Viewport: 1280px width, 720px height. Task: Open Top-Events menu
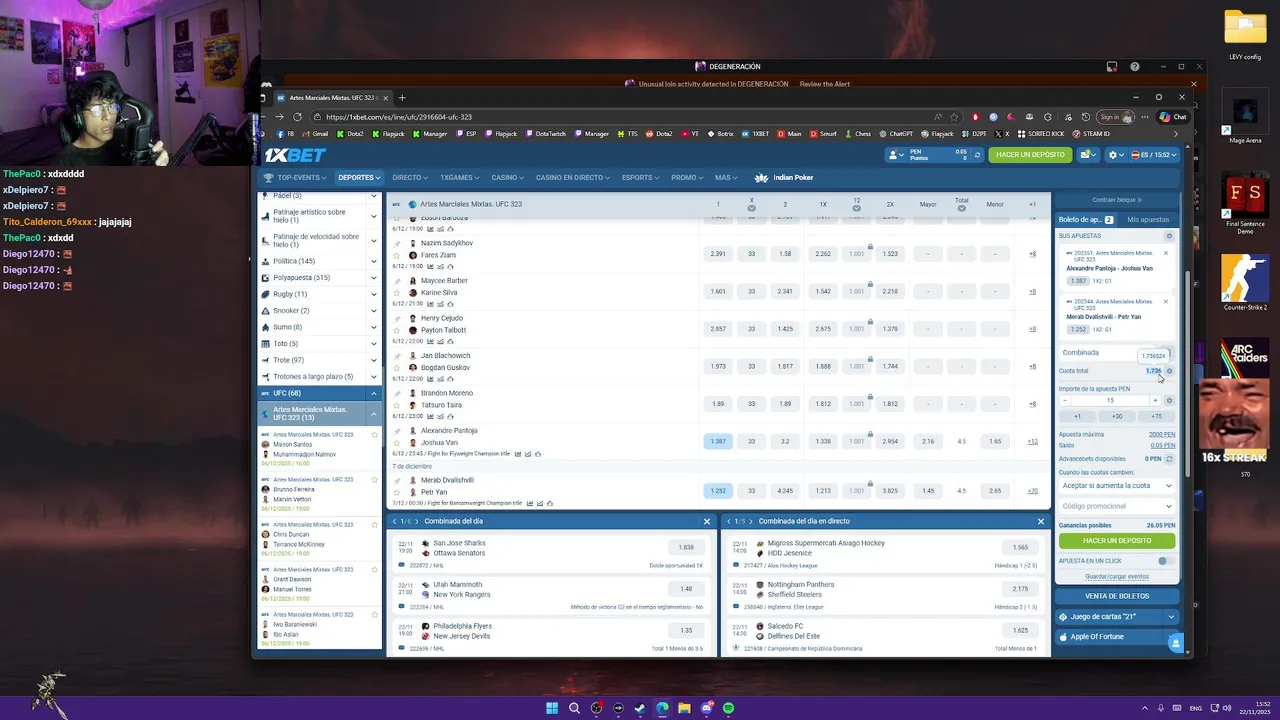296,178
